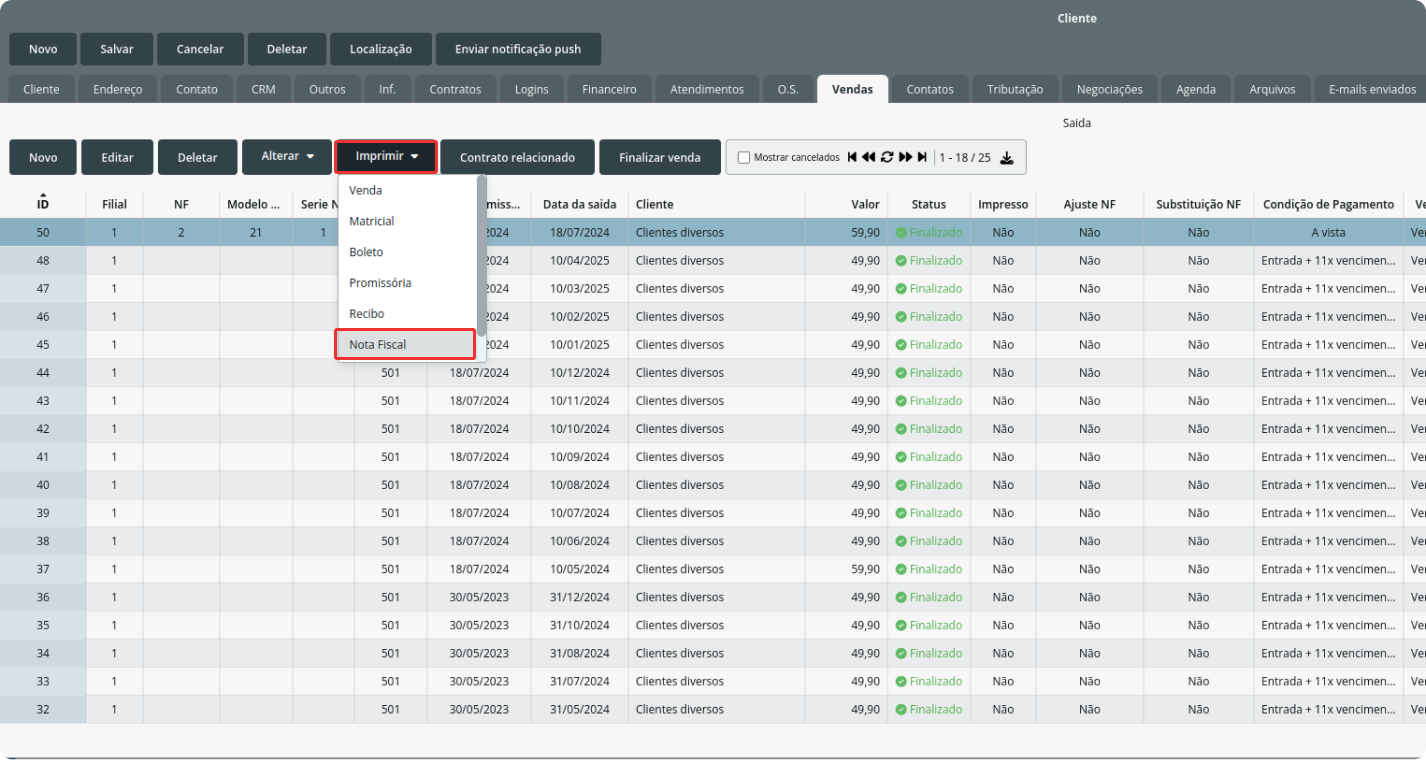Click the Editar button
This screenshot has width=1426, height=760.
pos(117,157)
